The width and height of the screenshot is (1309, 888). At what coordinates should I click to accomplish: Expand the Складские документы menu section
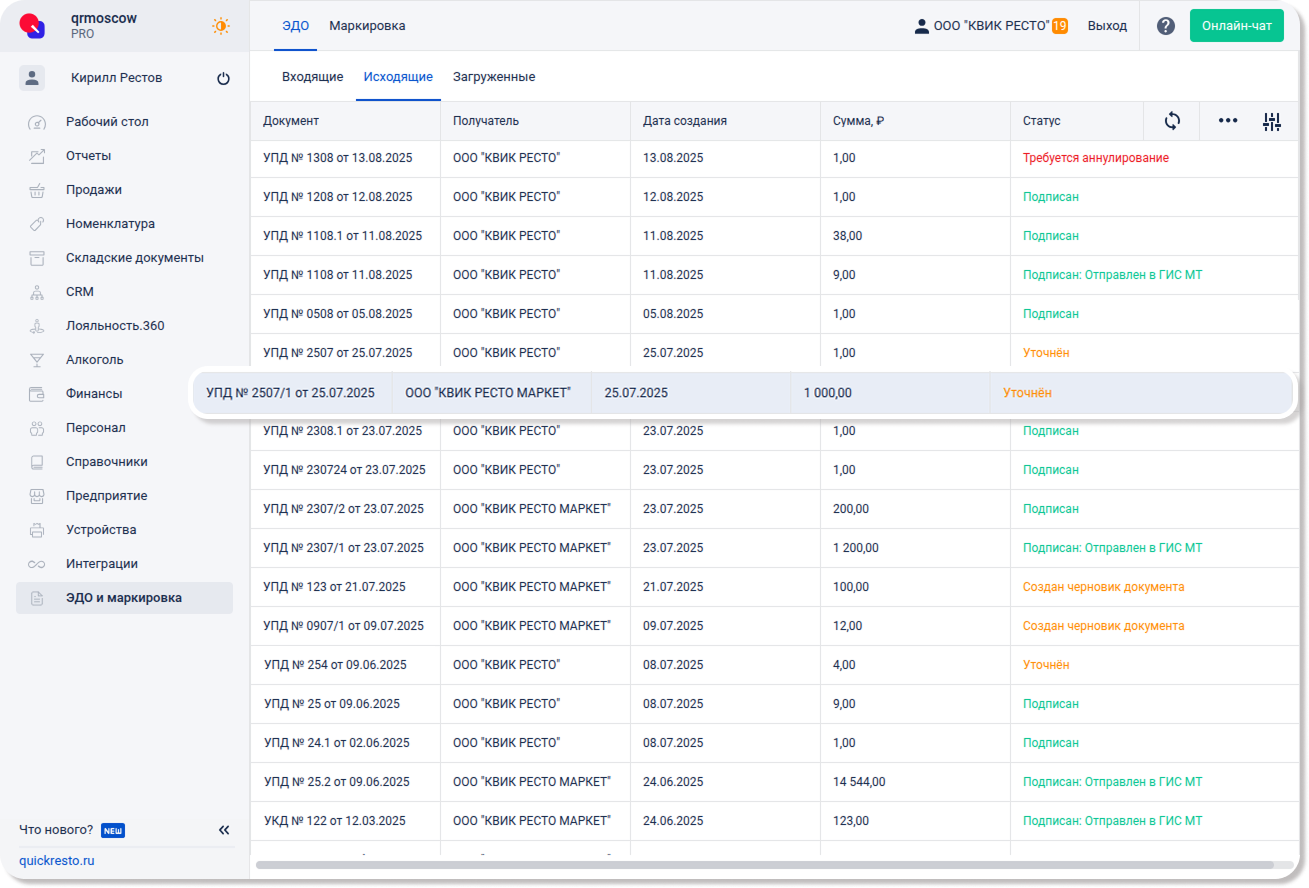(134, 258)
